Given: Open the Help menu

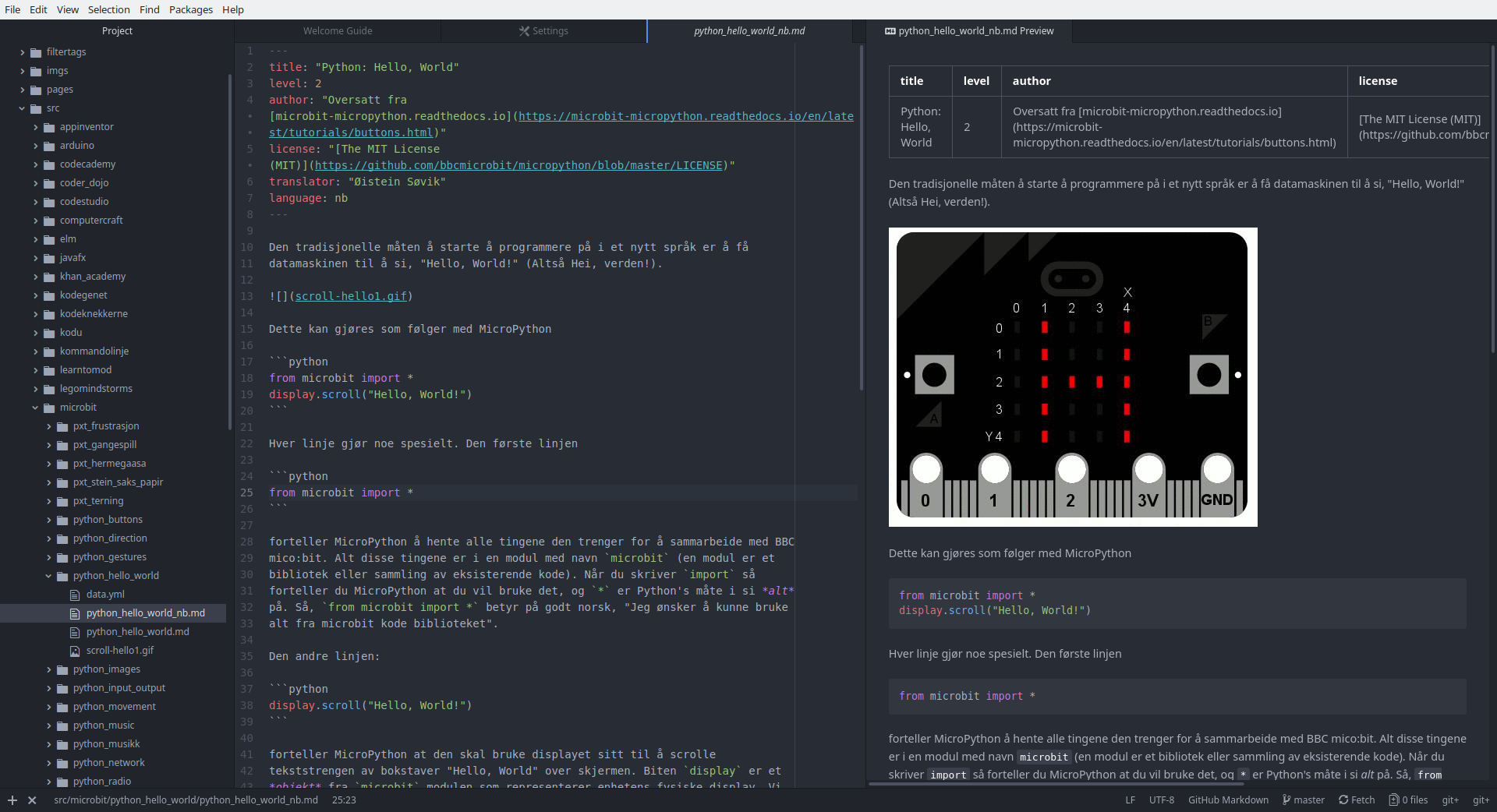Looking at the screenshot, I should coord(232,9).
